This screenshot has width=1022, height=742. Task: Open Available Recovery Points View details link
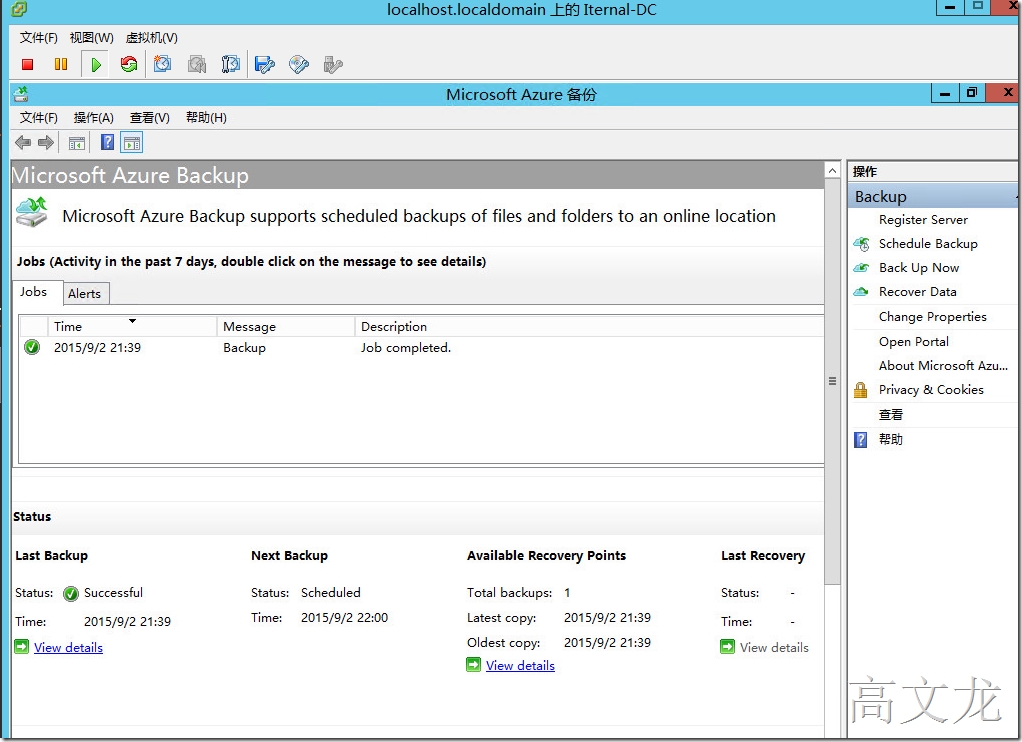click(520, 666)
